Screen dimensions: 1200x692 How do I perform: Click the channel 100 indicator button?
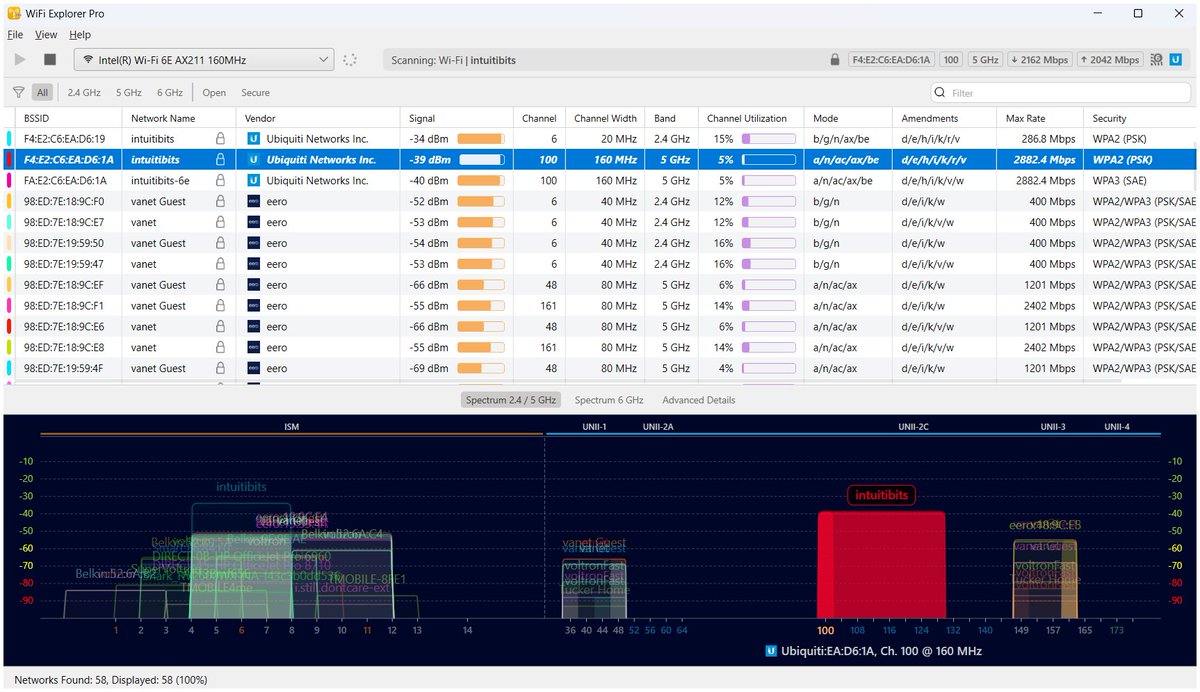click(950, 59)
